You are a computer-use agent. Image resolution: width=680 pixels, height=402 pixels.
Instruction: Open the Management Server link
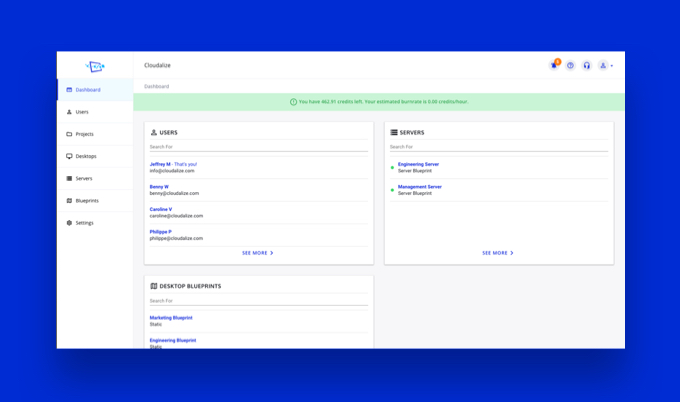[420, 187]
